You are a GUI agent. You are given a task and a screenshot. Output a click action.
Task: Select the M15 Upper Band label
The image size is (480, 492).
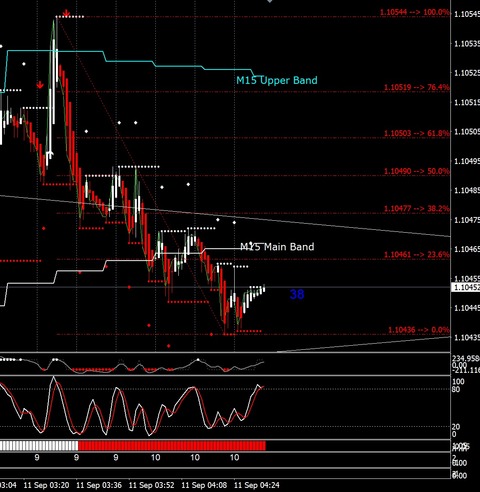(x=277, y=80)
